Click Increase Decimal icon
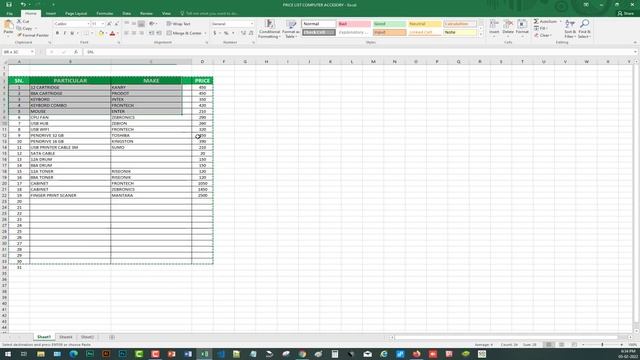640x360 pixels. point(244,33)
